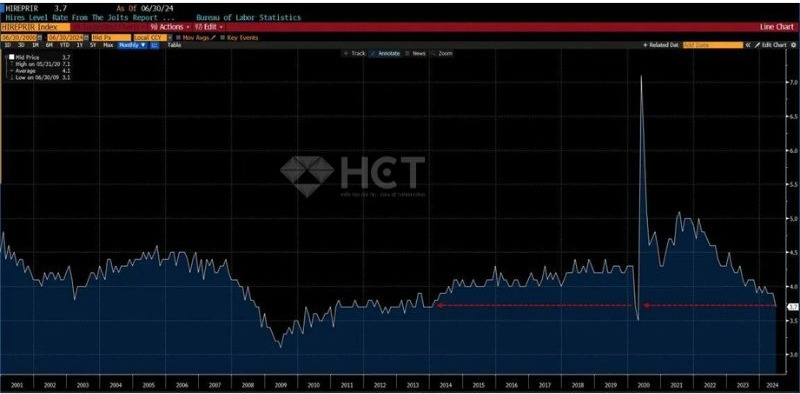
Task: Click the start date 06/30/2000 field
Action: 18,38
